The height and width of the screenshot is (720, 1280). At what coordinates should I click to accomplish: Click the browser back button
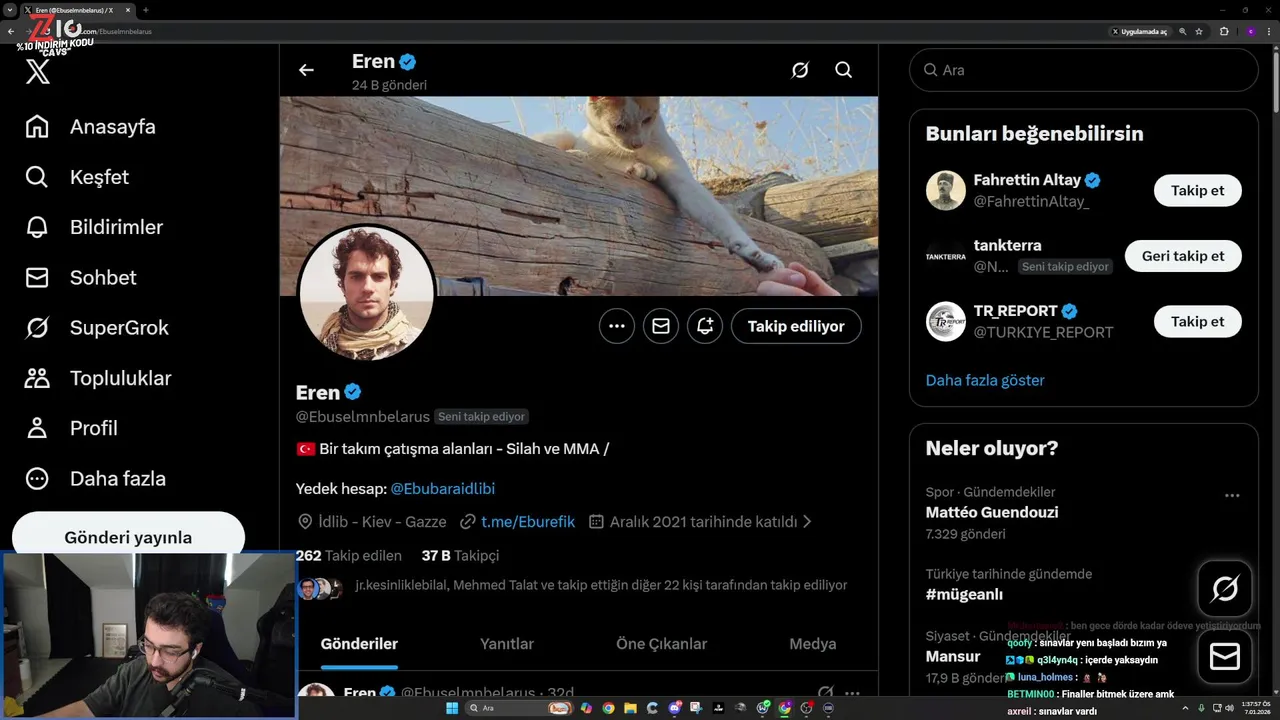point(11,31)
